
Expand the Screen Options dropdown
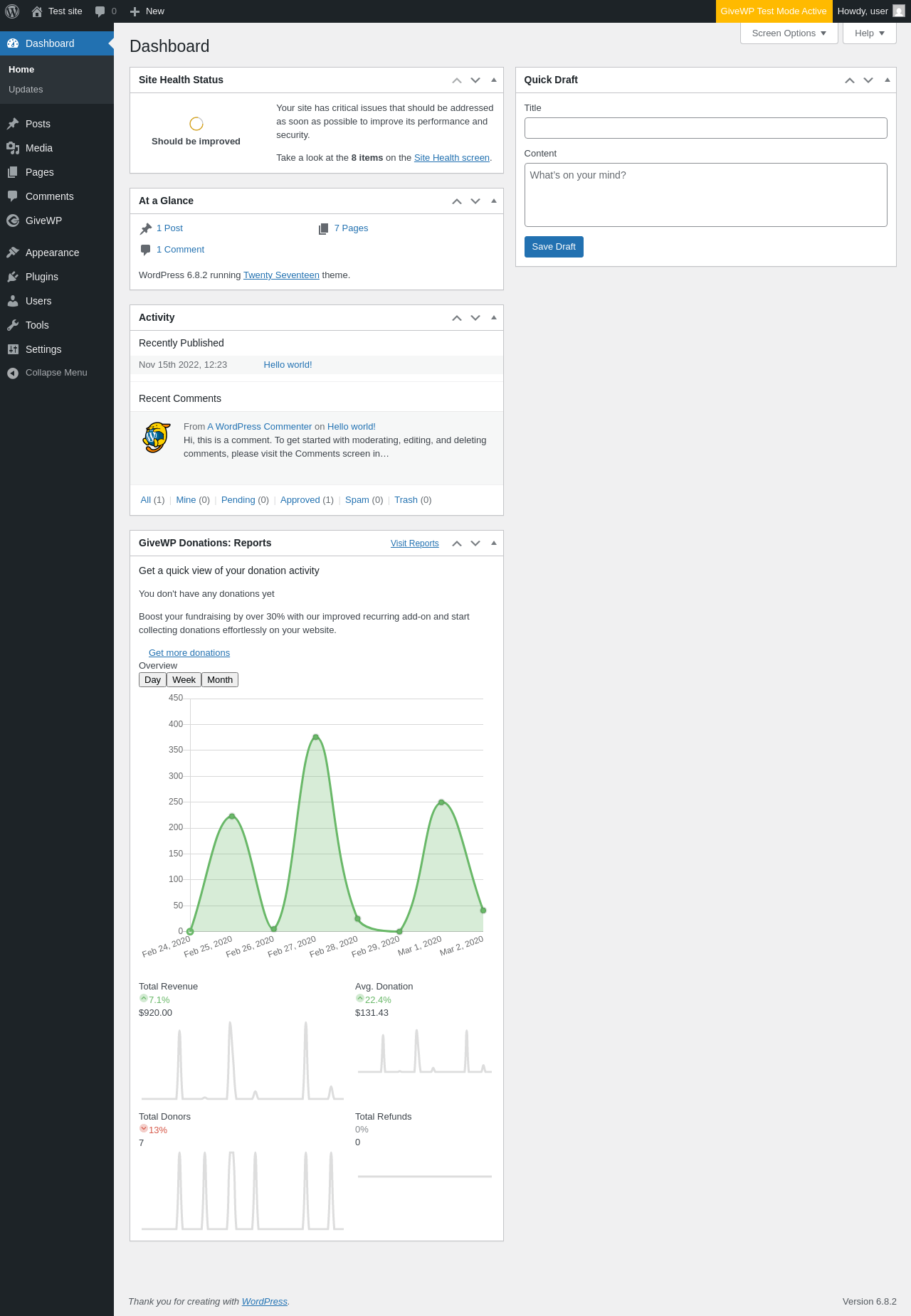789,33
